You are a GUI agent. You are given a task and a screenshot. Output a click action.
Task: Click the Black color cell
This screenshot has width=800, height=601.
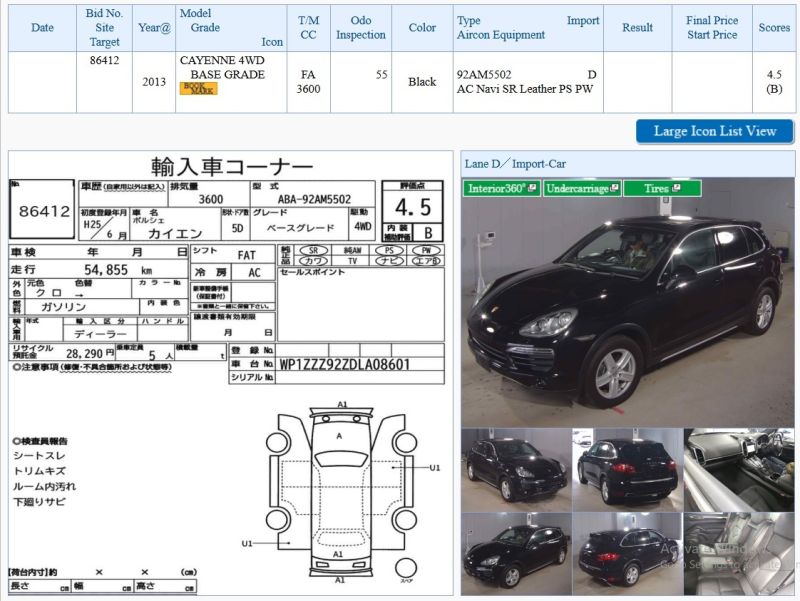tap(422, 82)
